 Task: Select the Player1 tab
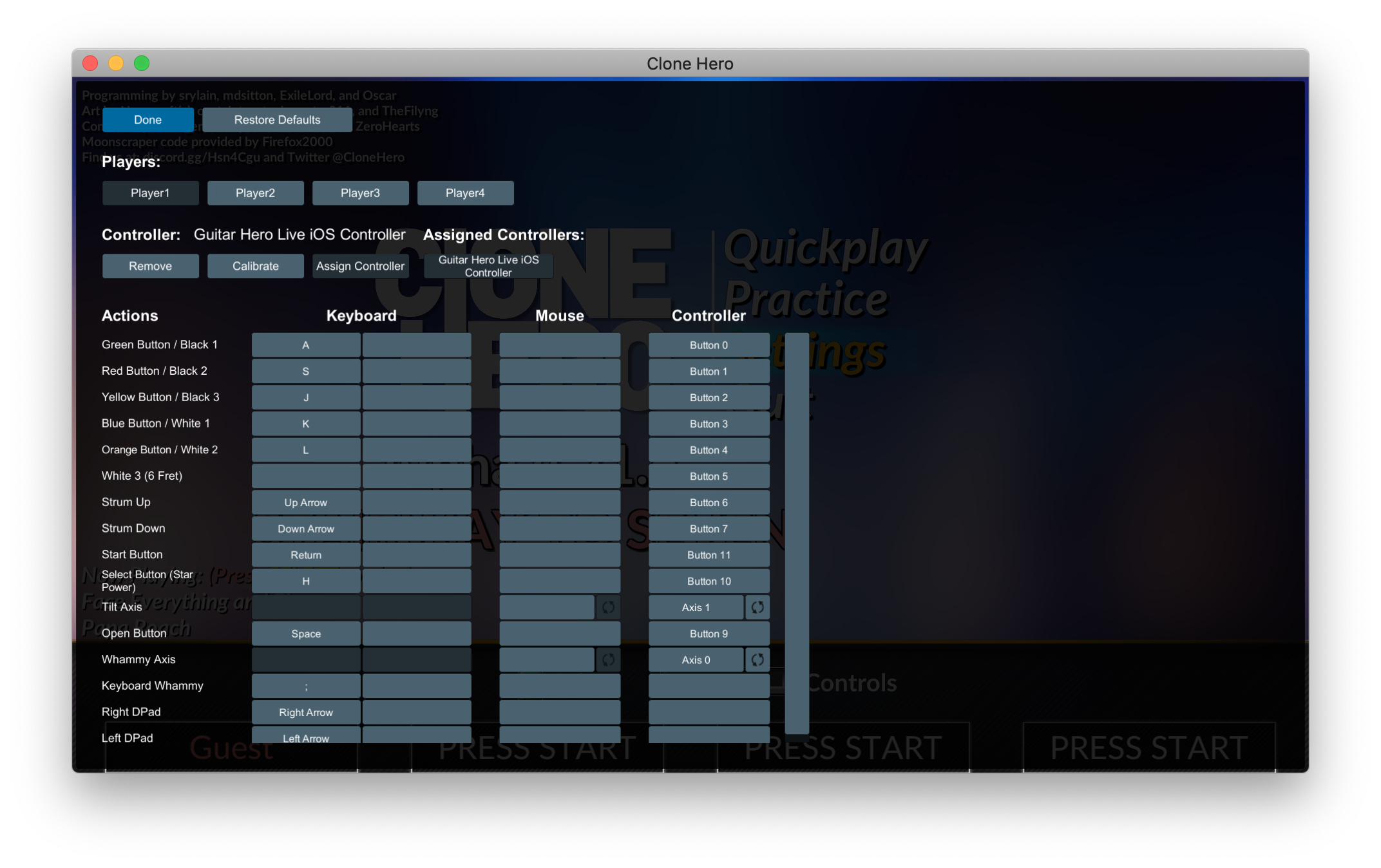click(150, 193)
